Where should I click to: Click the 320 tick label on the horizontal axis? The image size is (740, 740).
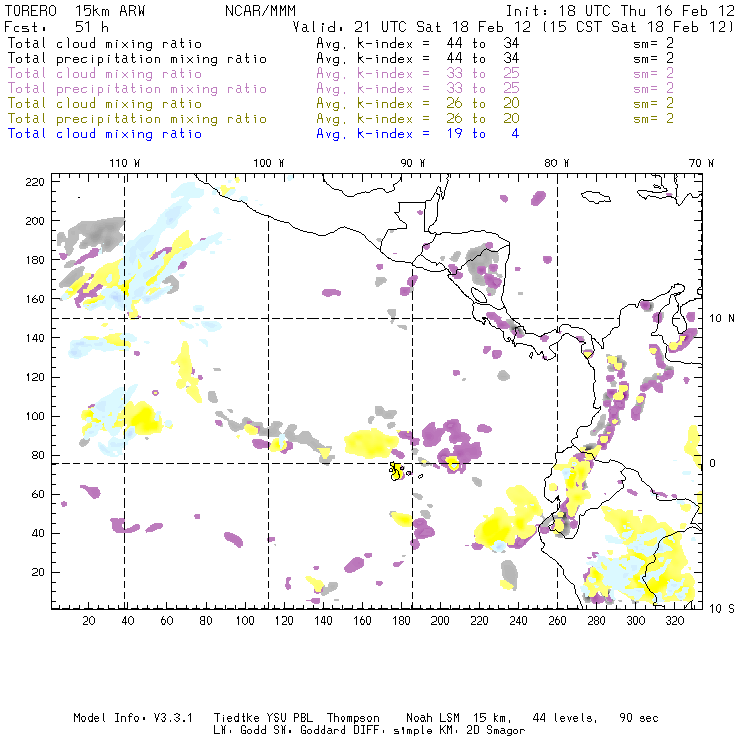coord(675,622)
